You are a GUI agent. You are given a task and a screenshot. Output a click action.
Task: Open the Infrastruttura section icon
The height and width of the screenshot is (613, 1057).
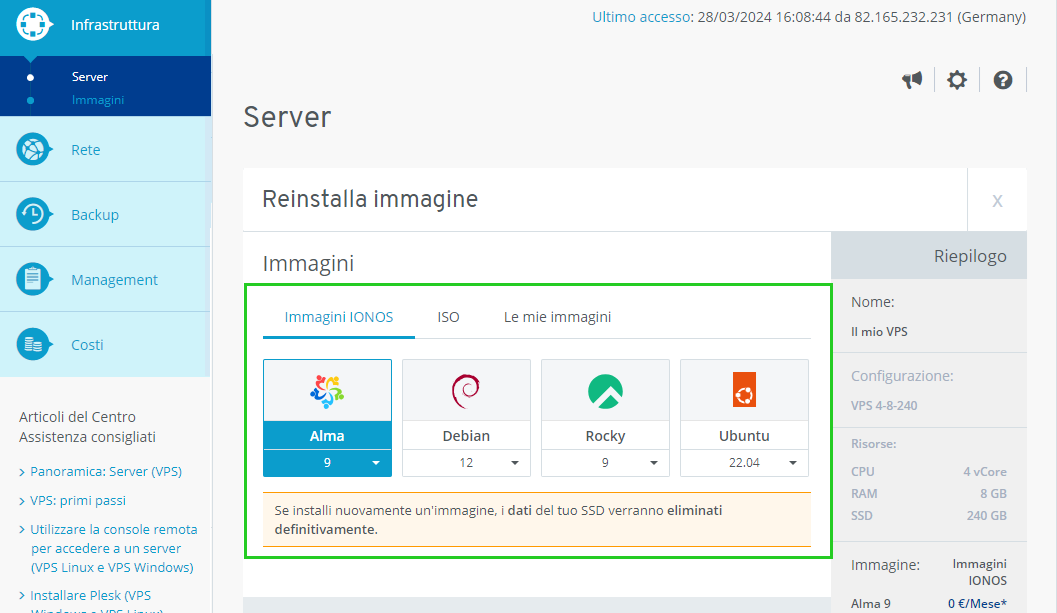click(34, 24)
